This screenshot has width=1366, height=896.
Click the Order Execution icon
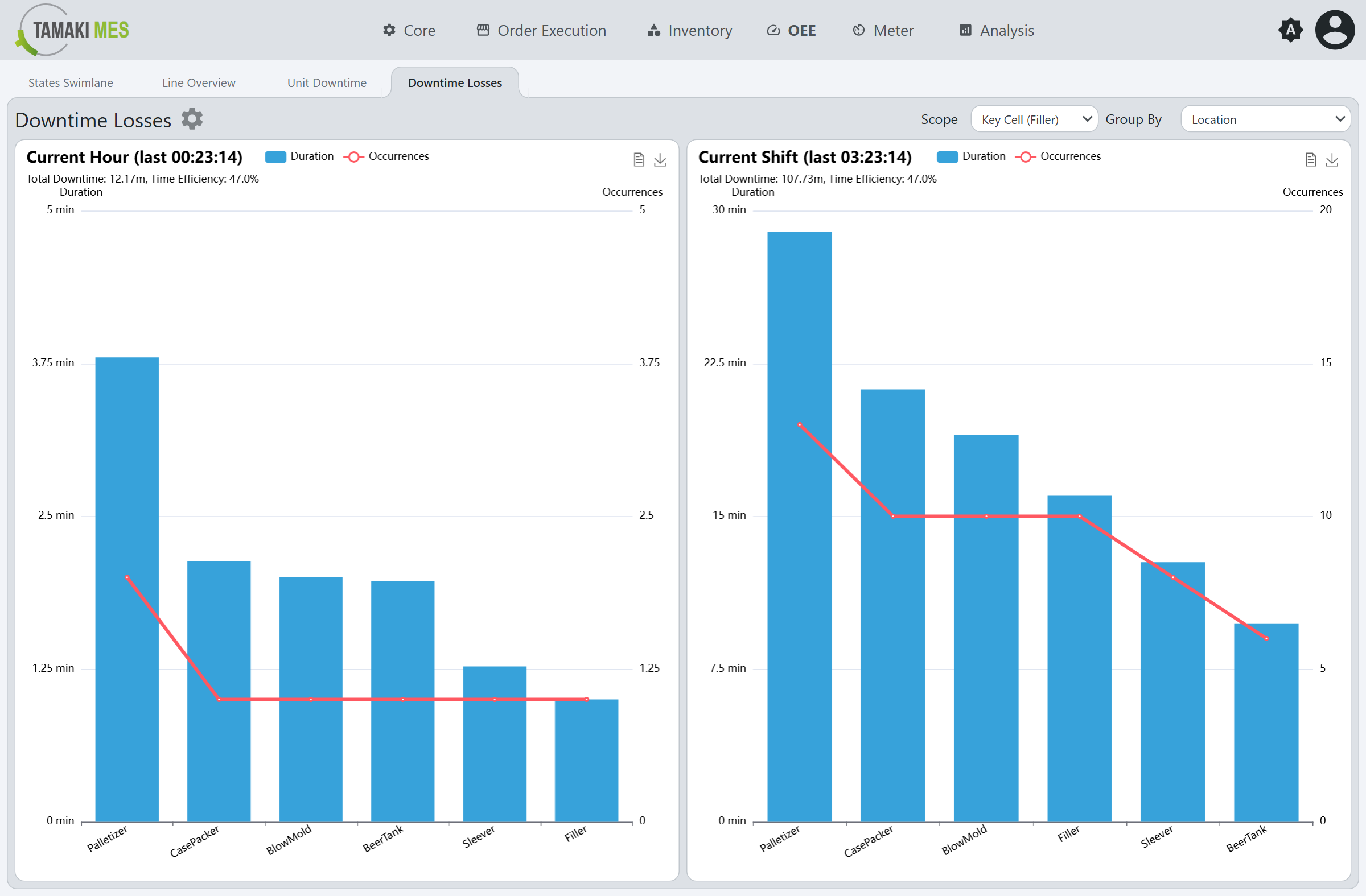[483, 30]
